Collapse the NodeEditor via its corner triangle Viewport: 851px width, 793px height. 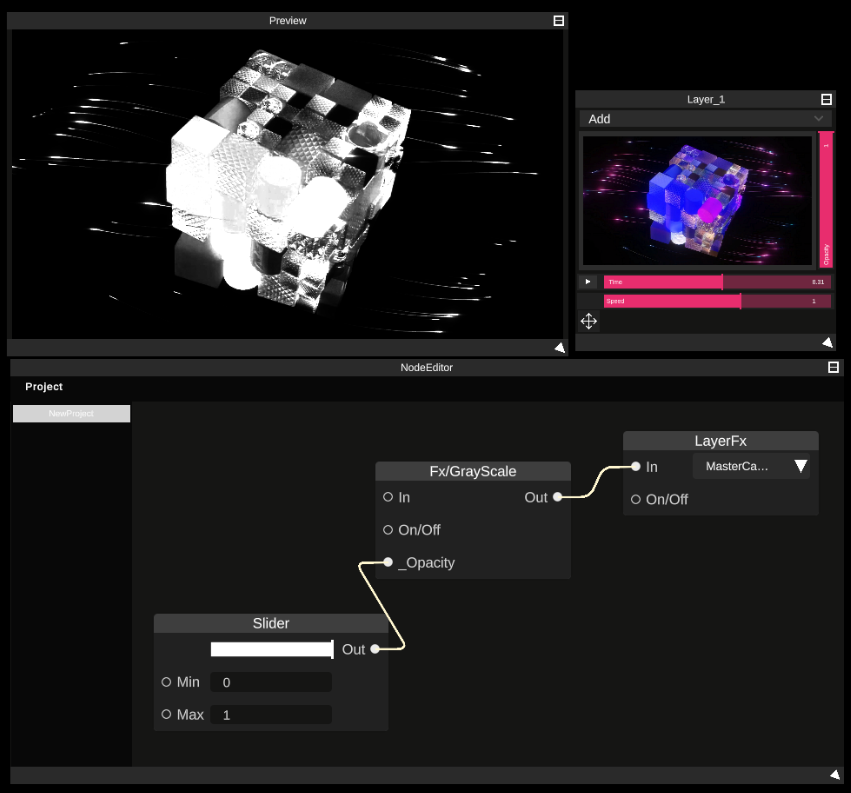[x=834, y=774]
